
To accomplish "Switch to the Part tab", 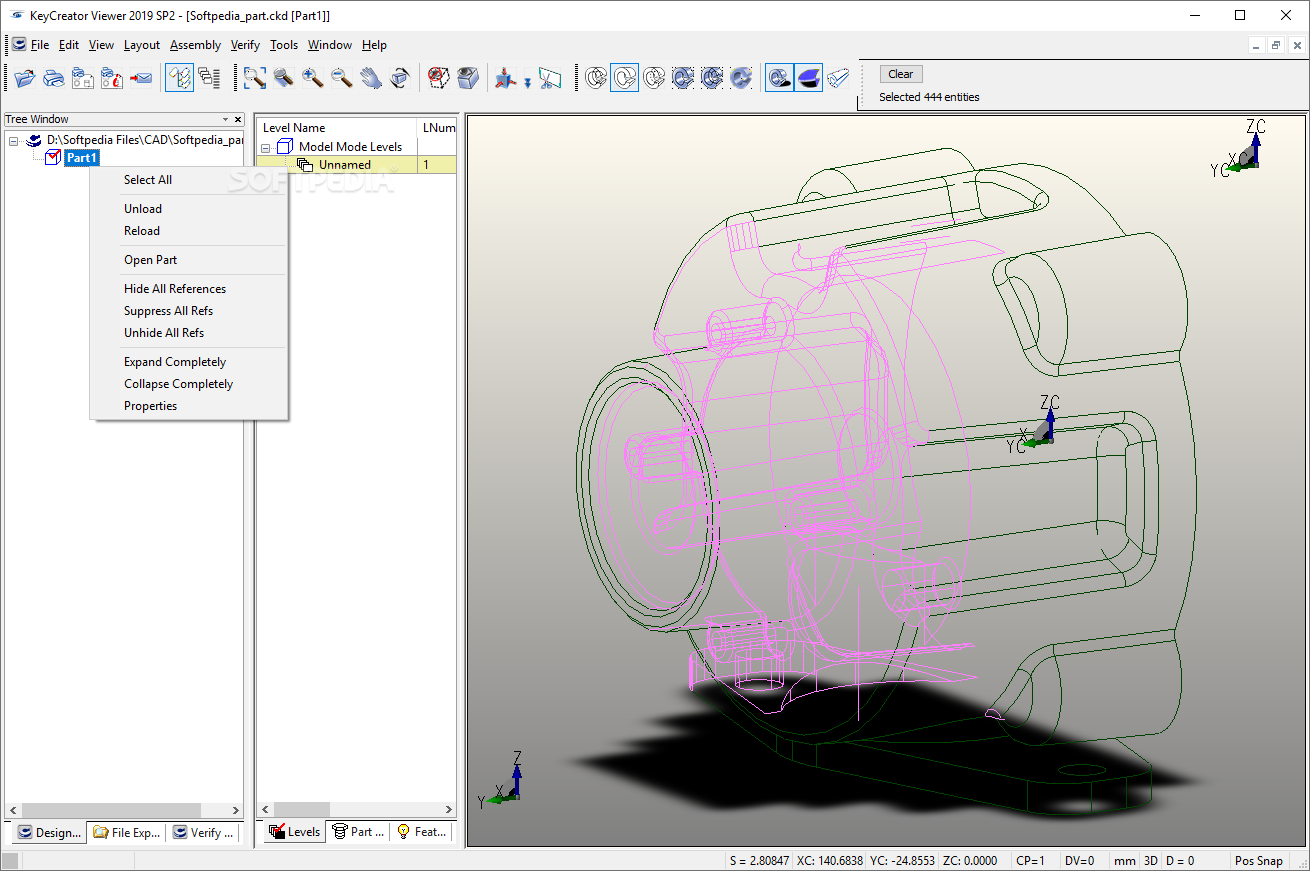I will tap(358, 831).
